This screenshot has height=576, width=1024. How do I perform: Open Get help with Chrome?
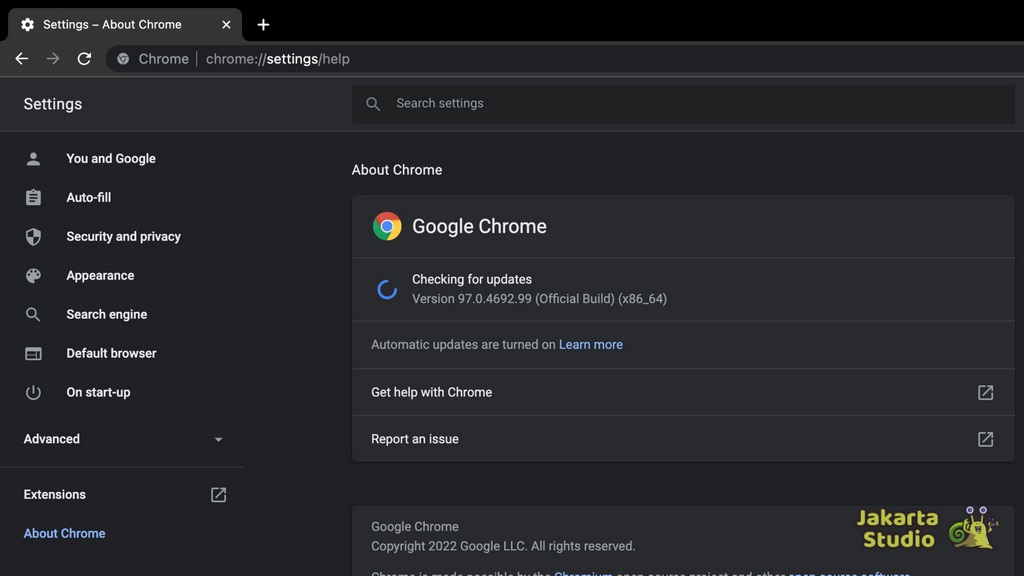tap(683, 392)
